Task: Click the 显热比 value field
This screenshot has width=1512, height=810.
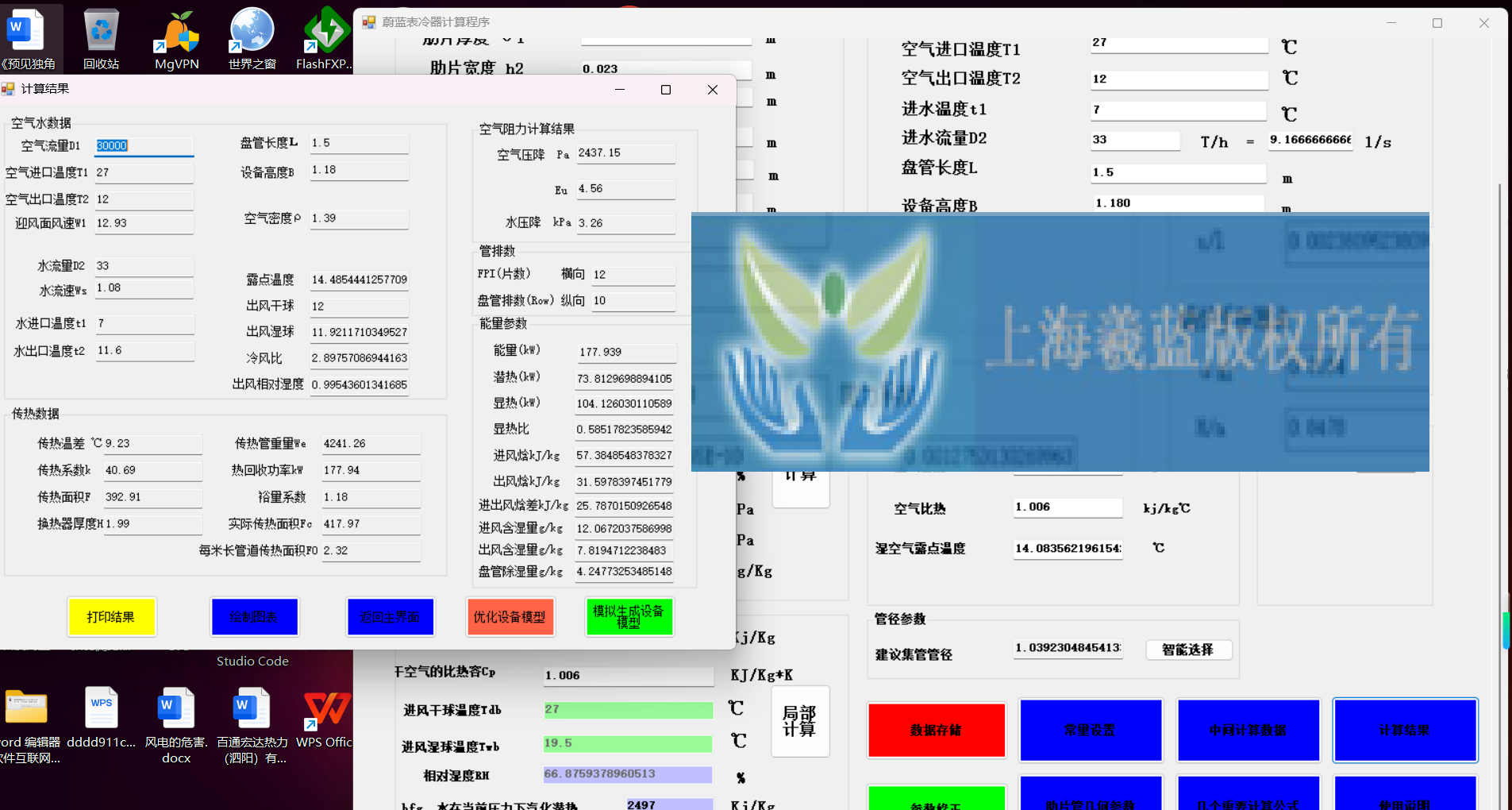Action: tap(625, 430)
